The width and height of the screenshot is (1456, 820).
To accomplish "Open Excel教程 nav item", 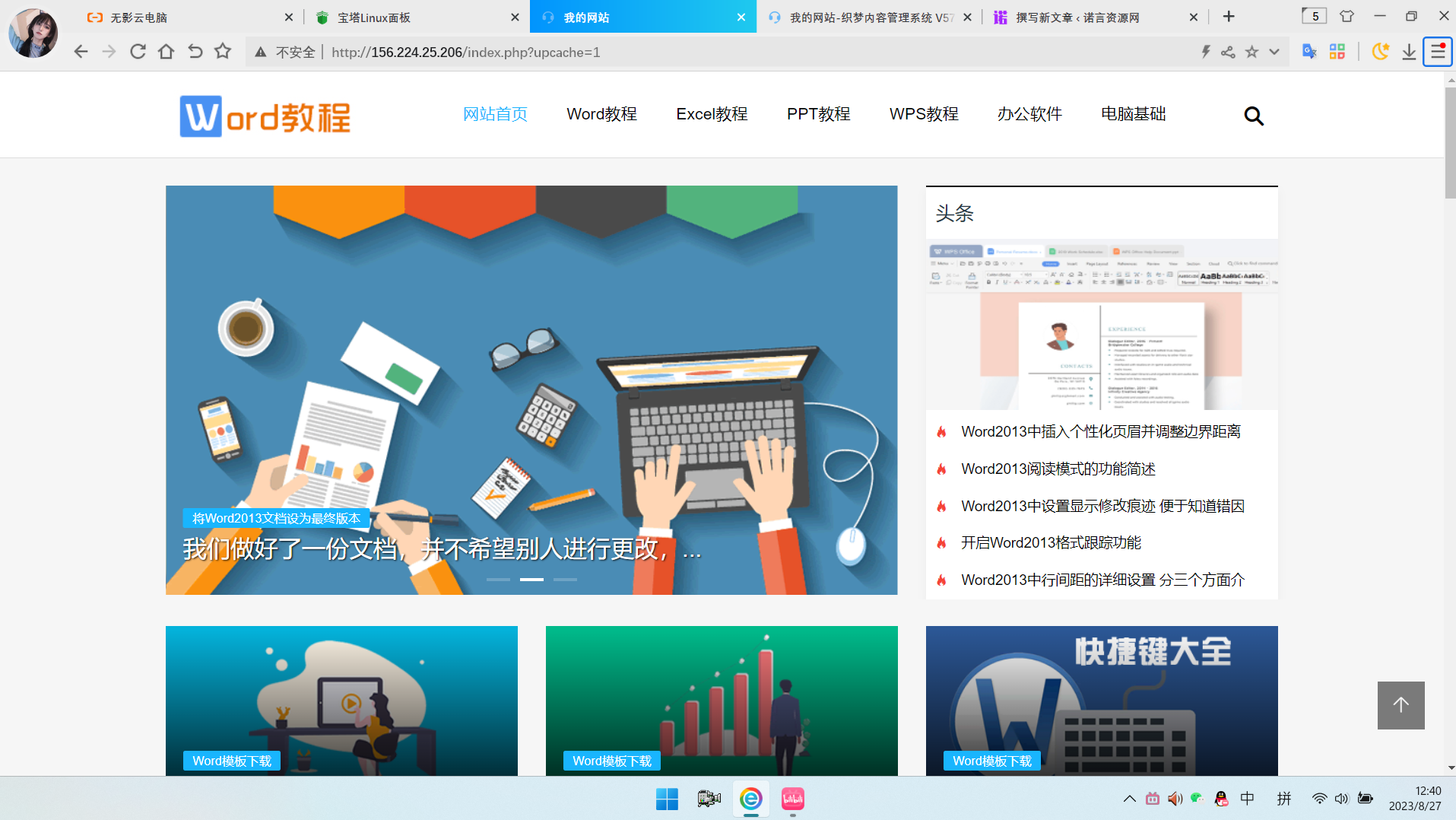I will click(712, 114).
